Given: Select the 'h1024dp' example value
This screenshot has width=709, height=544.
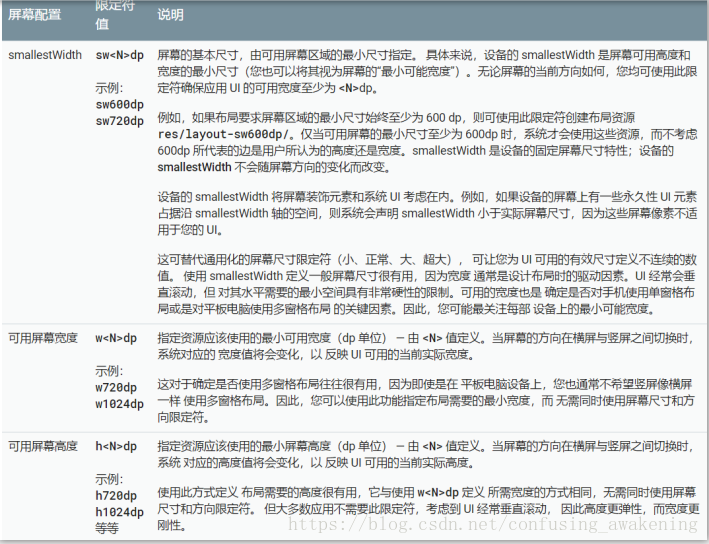Looking at the screenshot, I should click(x=119, y=512).
